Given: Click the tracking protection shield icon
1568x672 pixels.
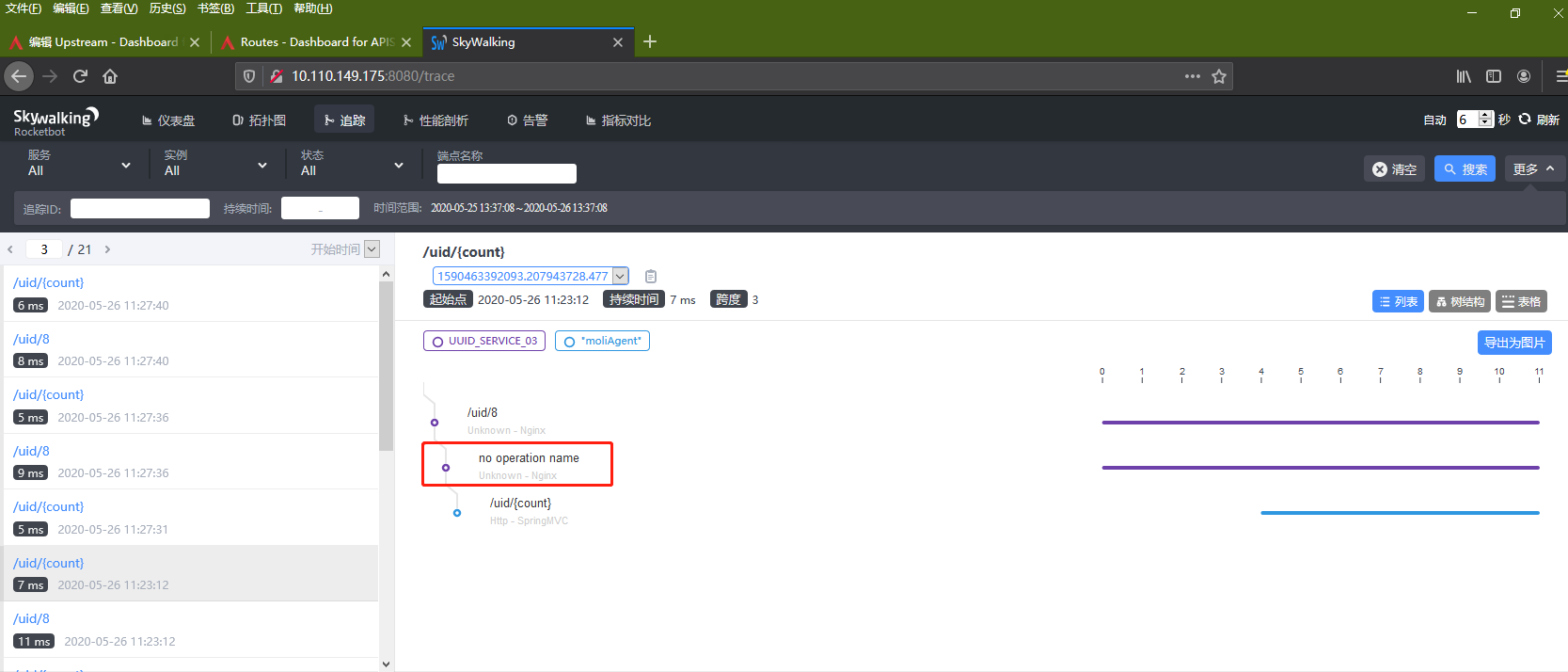Looking at the screenshot, I should click(x=249, y=76).
